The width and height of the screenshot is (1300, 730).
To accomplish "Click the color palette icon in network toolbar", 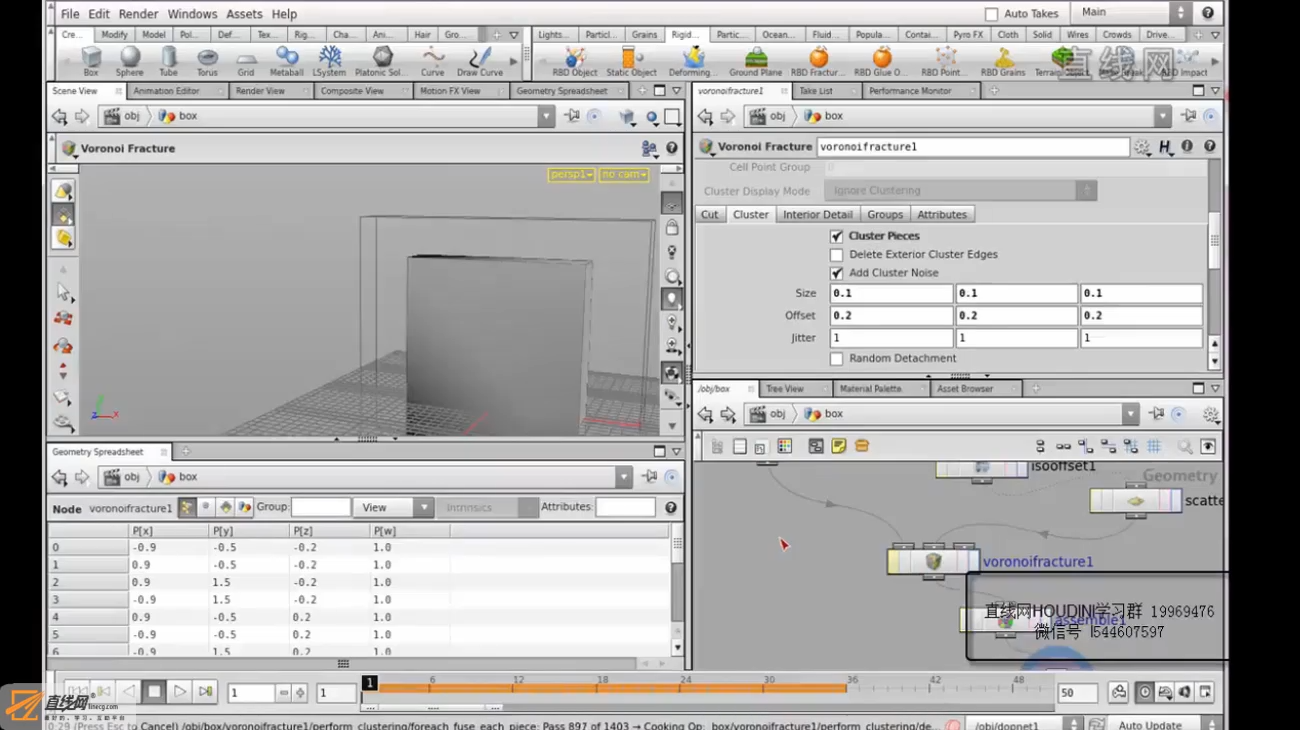I will (x=784, y=446).
